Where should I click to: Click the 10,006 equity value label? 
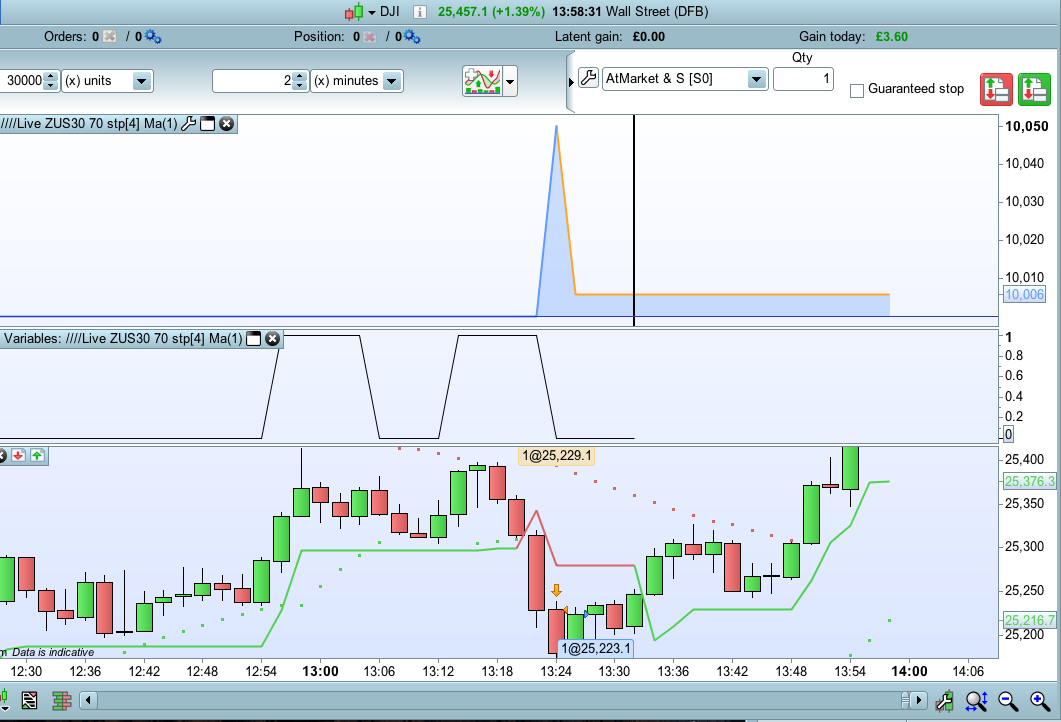pos(1024,294)
